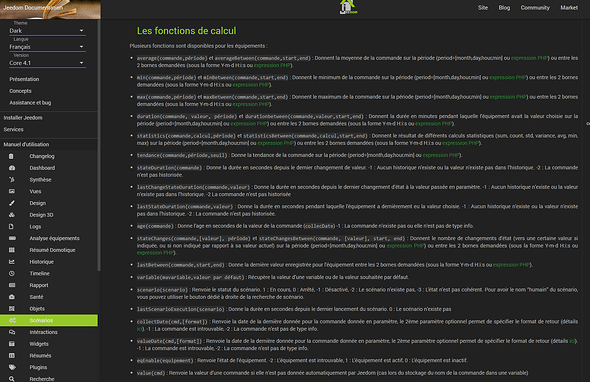Click code text scenario(scenario)
The width and height of the screenshot is (590, 382).
[x=162, y=290]
